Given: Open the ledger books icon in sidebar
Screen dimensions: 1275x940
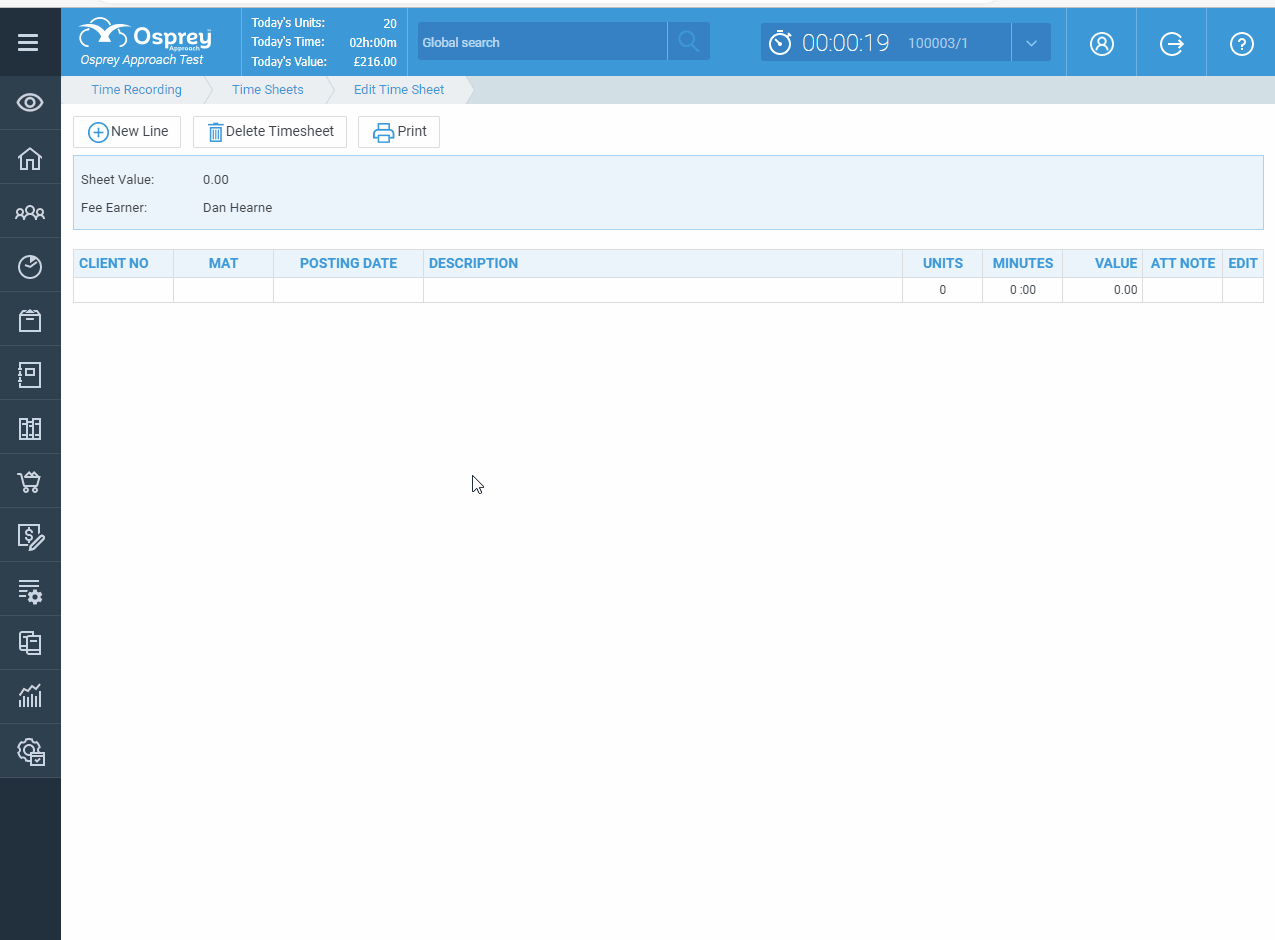Looking at the screenshot, I should coord(30,429).
